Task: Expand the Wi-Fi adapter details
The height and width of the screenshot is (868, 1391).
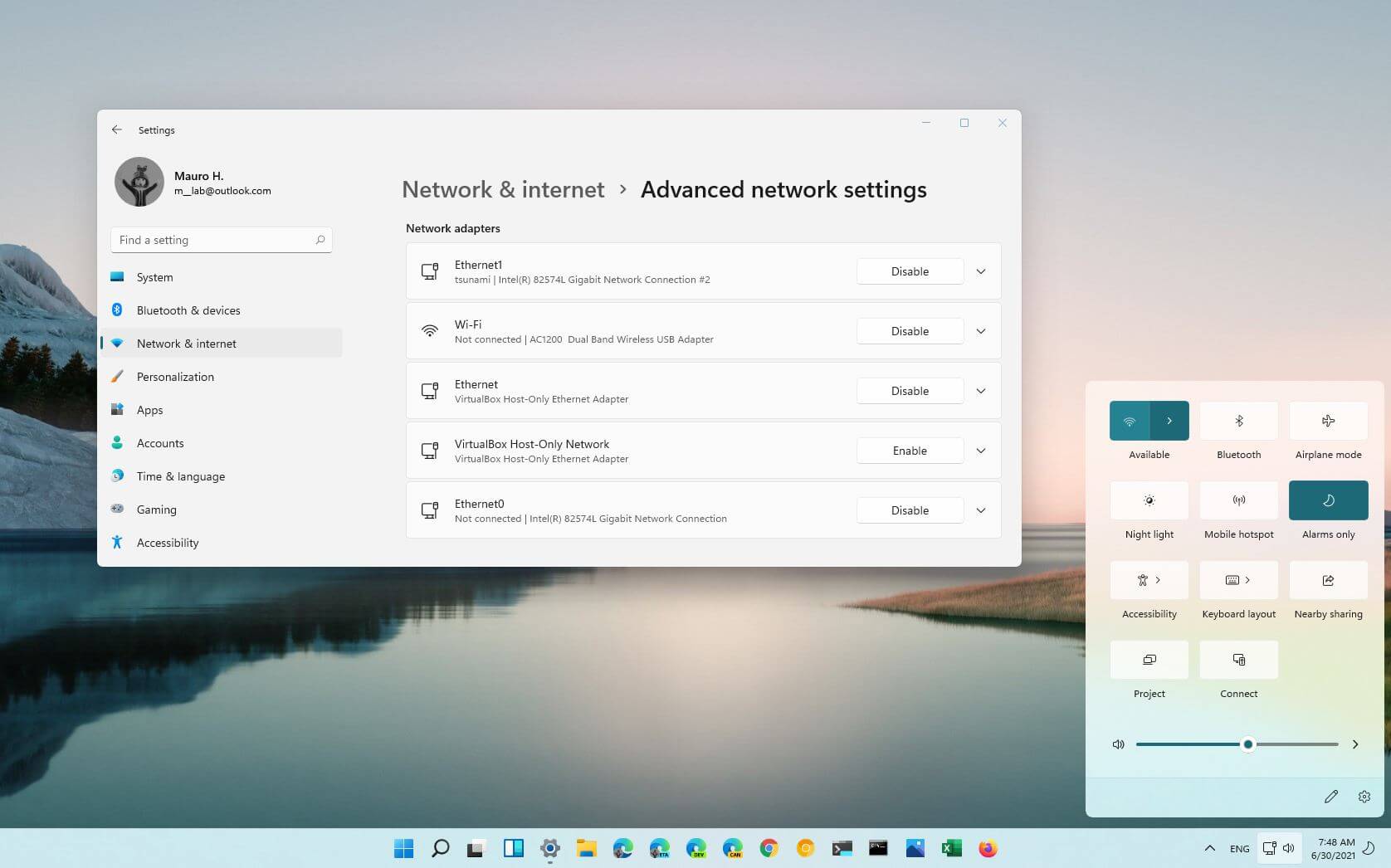Action: (x=981, y=330)
